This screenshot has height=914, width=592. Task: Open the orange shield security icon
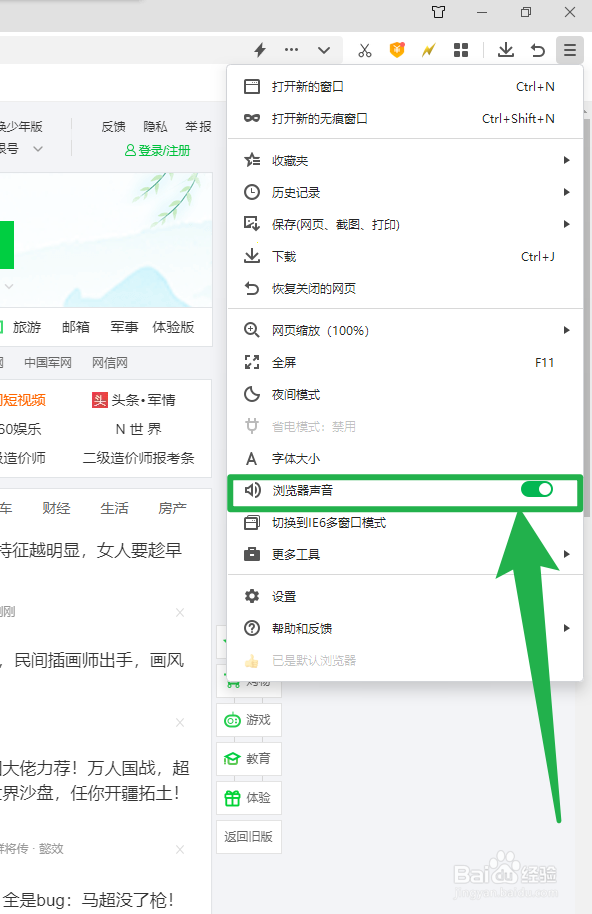pyautogui.click(x=397, y=50)
